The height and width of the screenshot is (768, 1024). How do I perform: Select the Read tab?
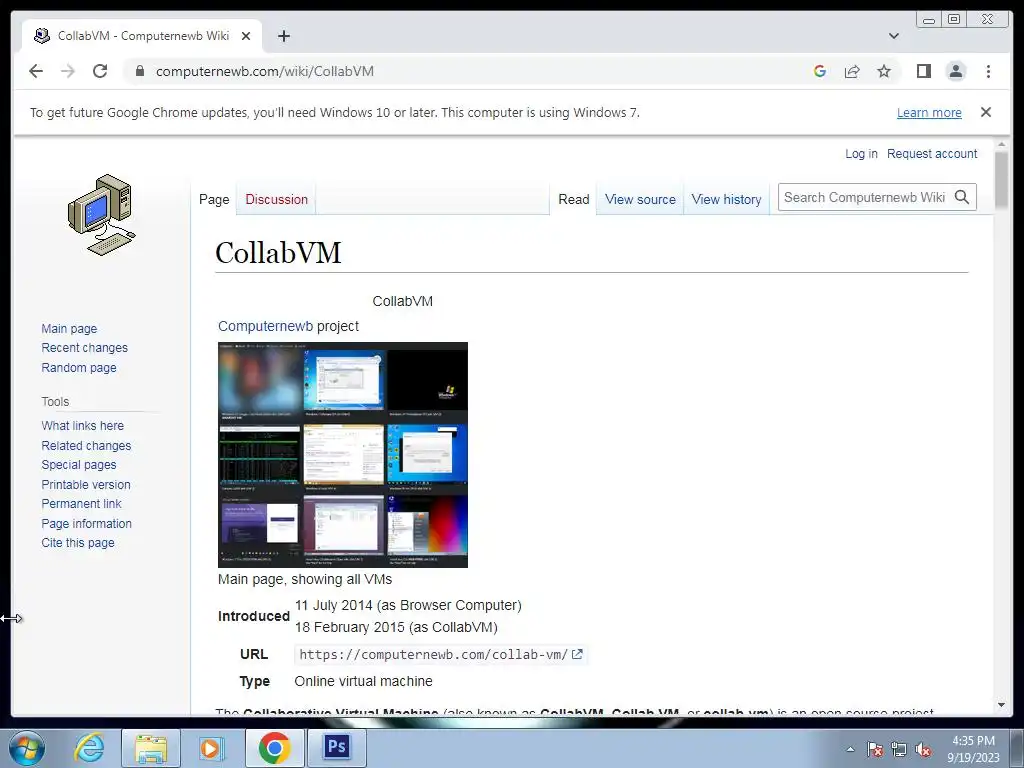tap(573, 199)
